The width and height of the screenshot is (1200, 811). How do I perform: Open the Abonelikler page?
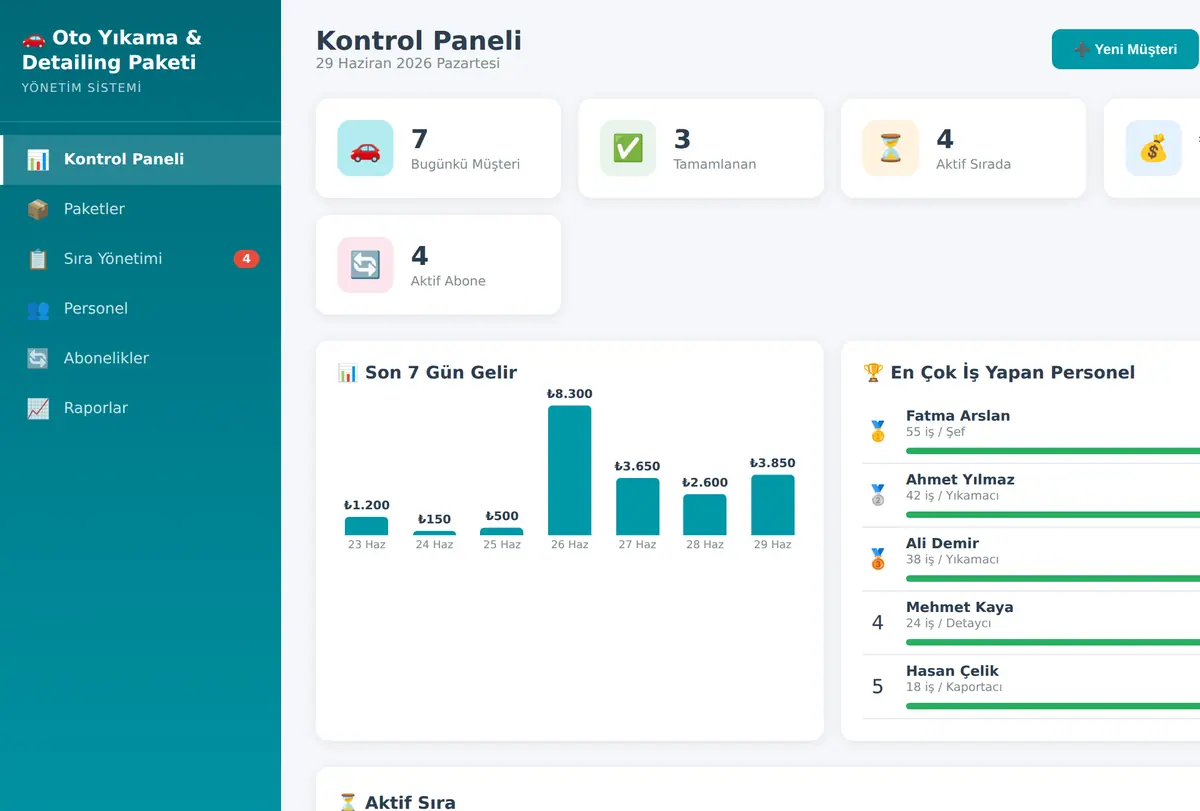click(140, 358)
